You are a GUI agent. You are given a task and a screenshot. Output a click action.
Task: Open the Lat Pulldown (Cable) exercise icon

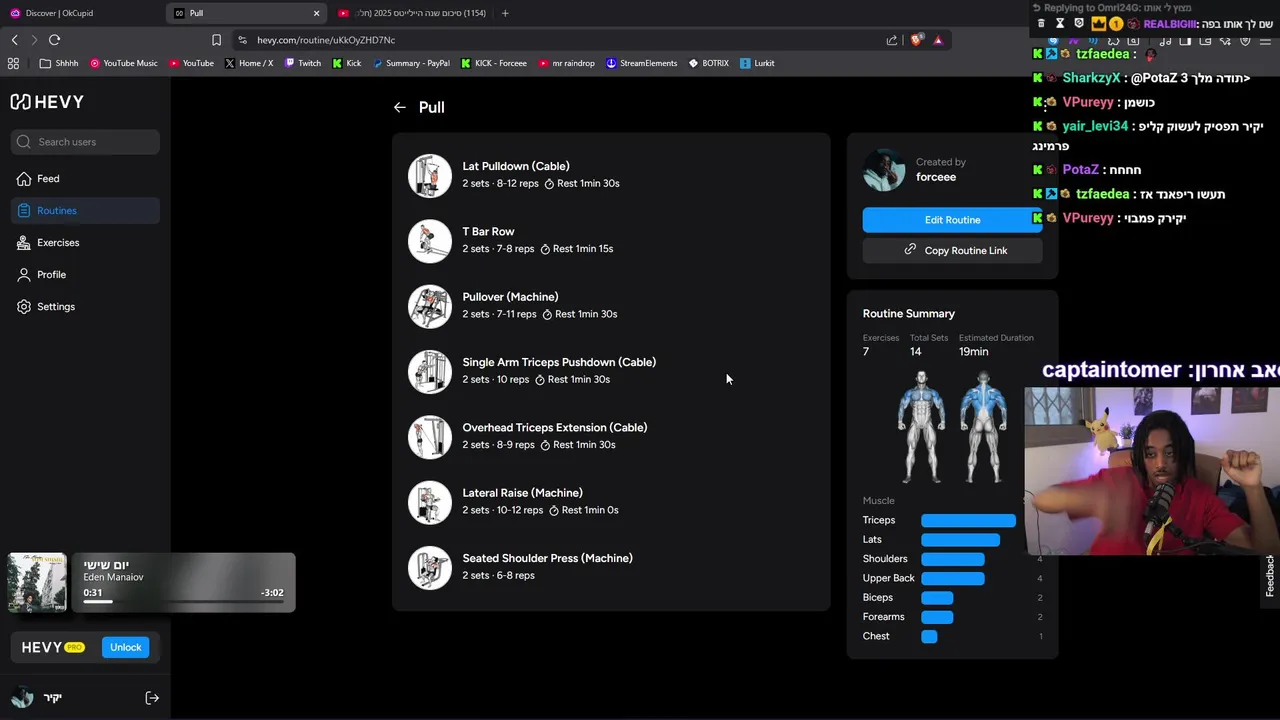tap(430, 176)
